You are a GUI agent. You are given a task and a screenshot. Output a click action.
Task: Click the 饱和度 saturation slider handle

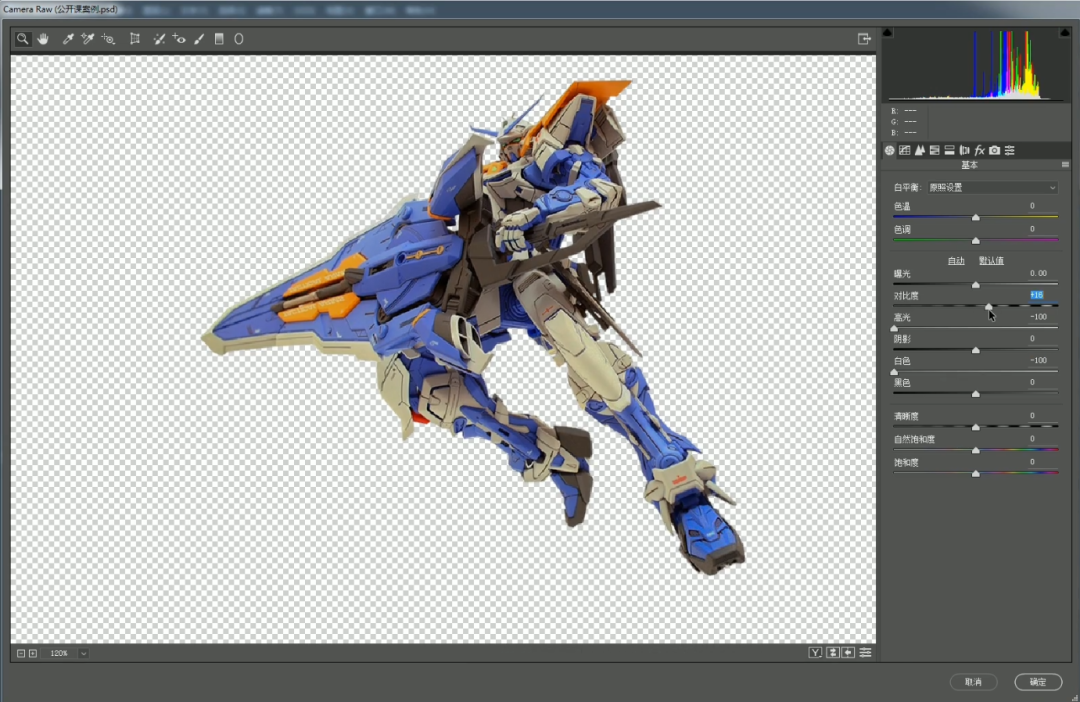(976, 474)
